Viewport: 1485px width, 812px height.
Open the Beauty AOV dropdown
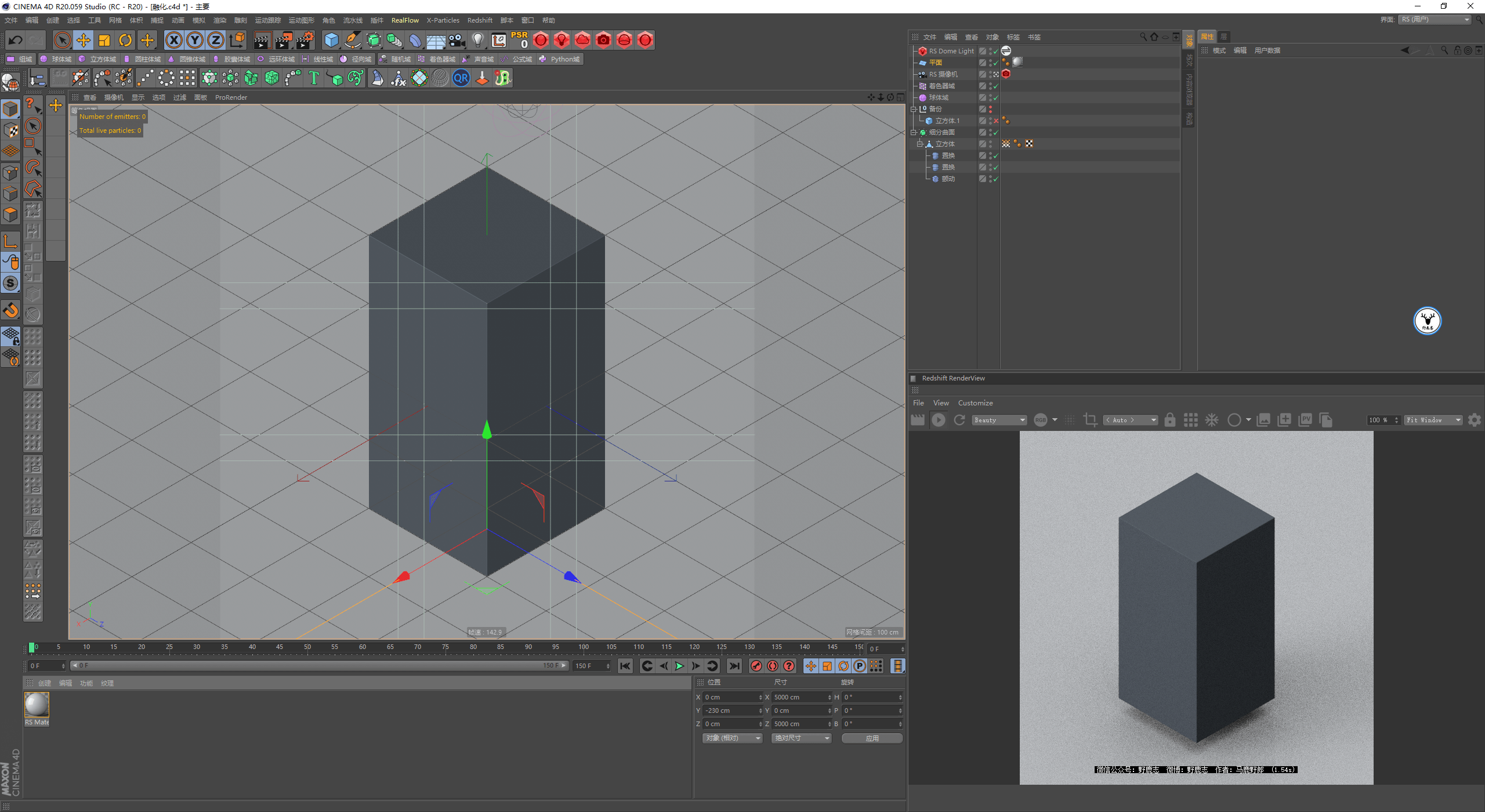coord(999,420)
